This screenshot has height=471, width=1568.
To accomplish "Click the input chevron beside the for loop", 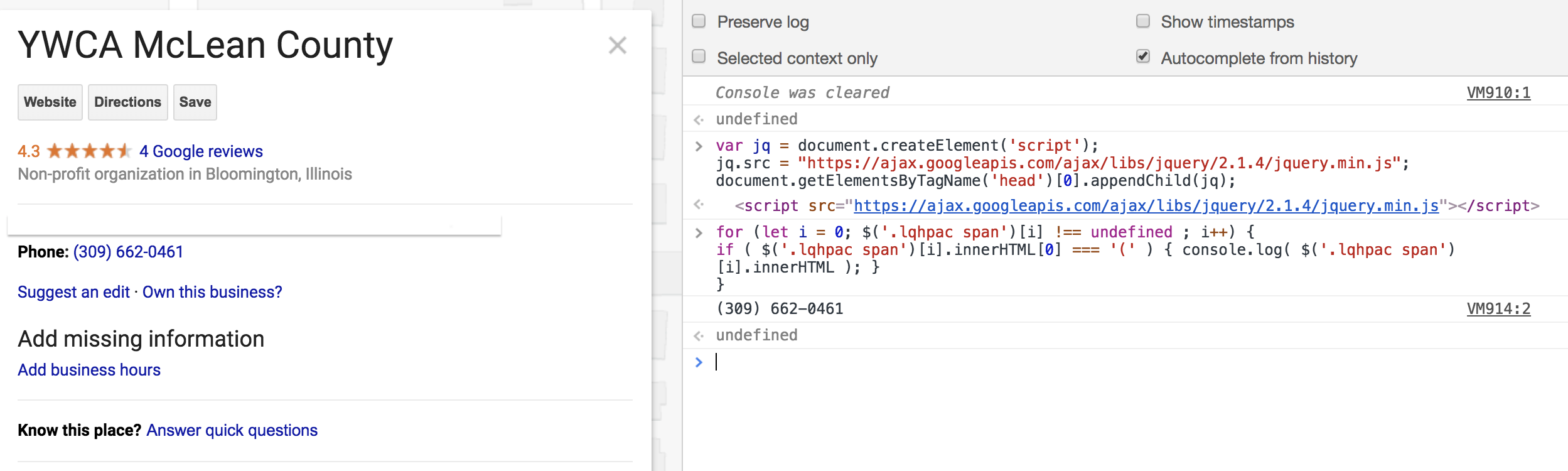I will [x=699, y=232].
